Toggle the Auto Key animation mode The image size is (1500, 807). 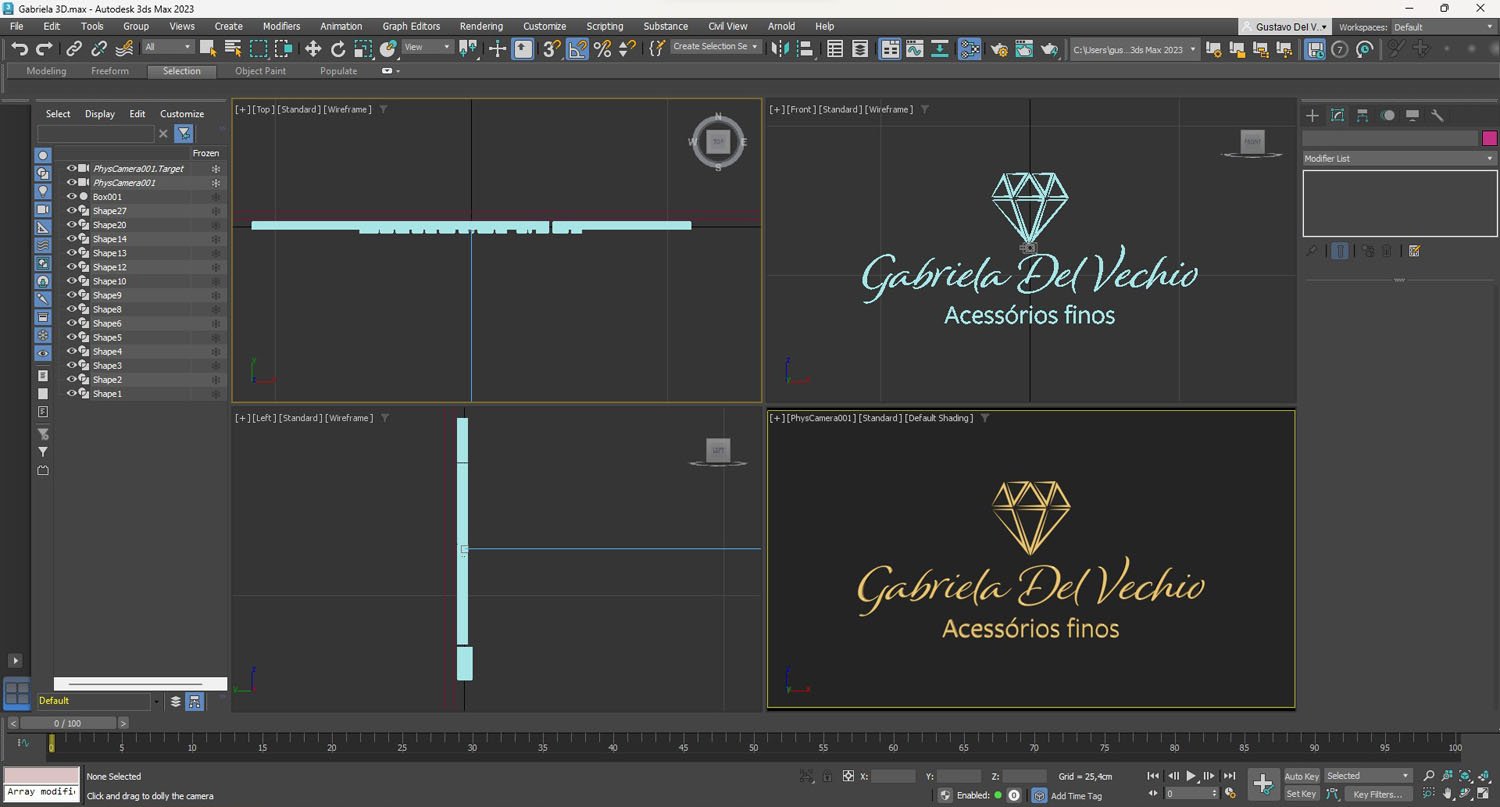(x=1301, y=776)
